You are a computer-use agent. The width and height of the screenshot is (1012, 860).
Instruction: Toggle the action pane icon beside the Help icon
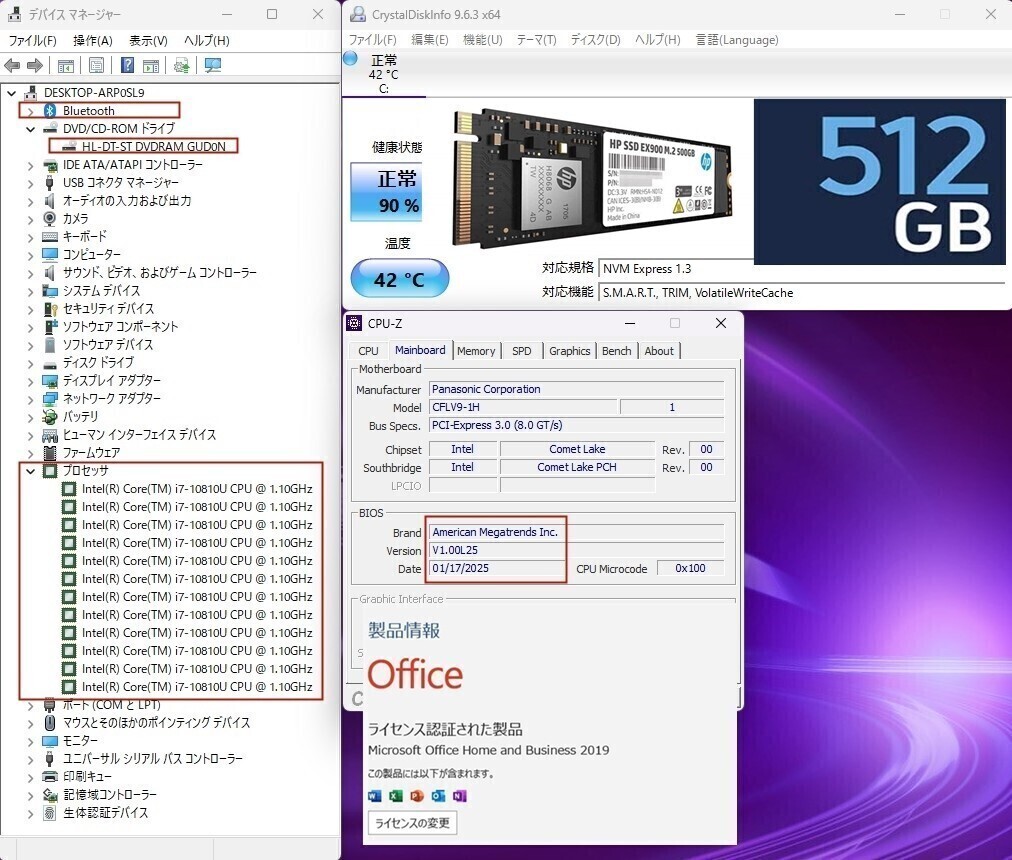pos(151,65)
